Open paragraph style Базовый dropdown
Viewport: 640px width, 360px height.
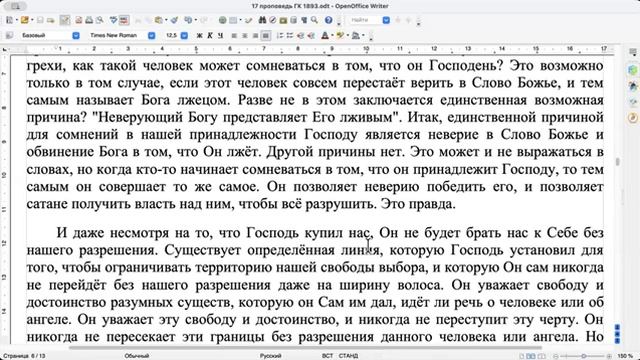pyautogui.click(x=76, y=36)
